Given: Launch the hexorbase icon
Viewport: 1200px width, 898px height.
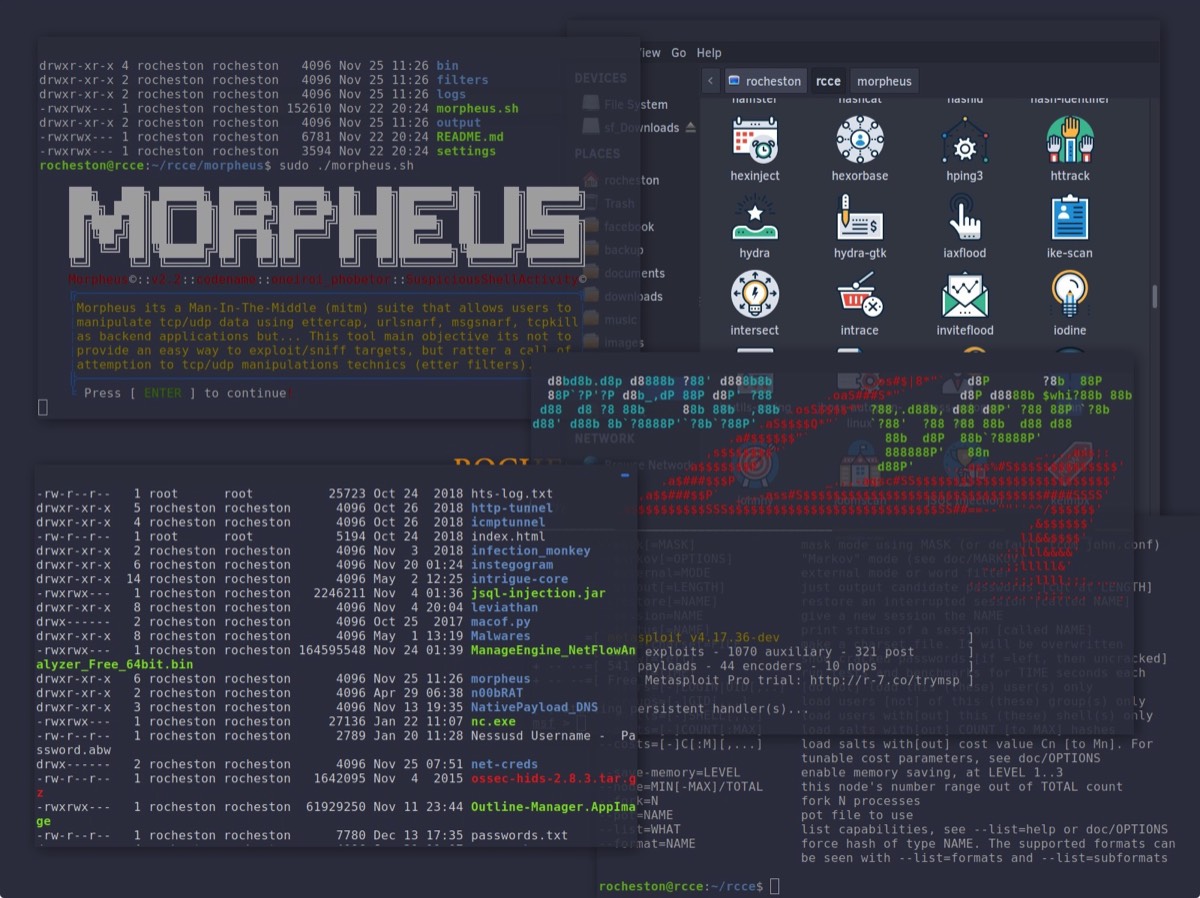Looking at the screenshot, I should tap(859, 141).
